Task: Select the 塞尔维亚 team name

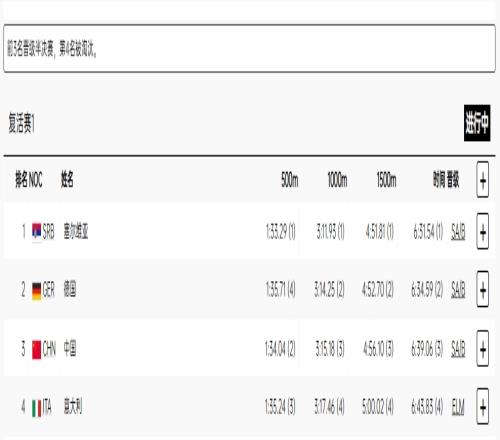Action: click(76, 231)
